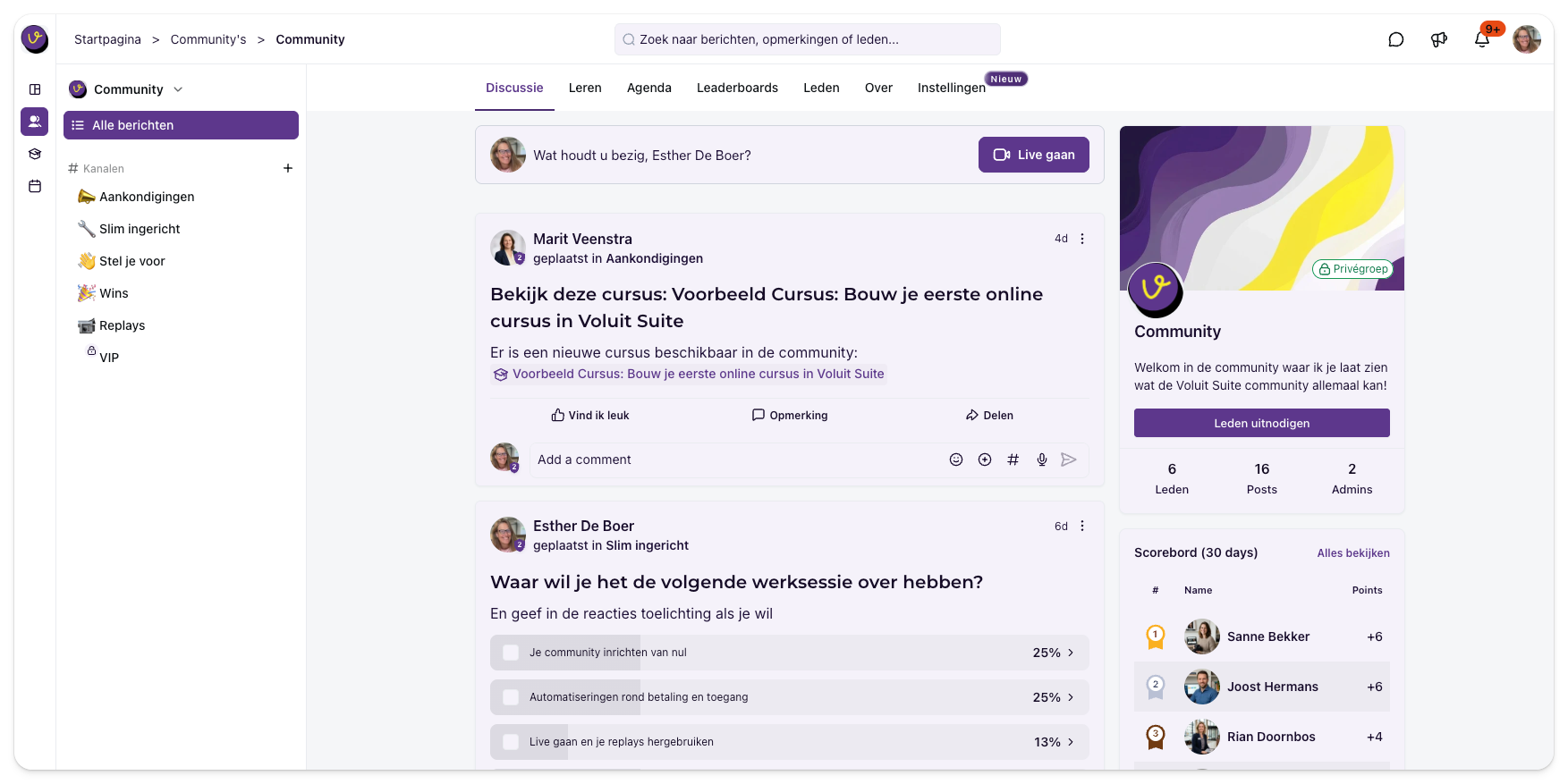The height and width of the screenshot is (784, 1568).
Task: Open options menu on Marit Veenstra post
Action: coord(1082,239)
